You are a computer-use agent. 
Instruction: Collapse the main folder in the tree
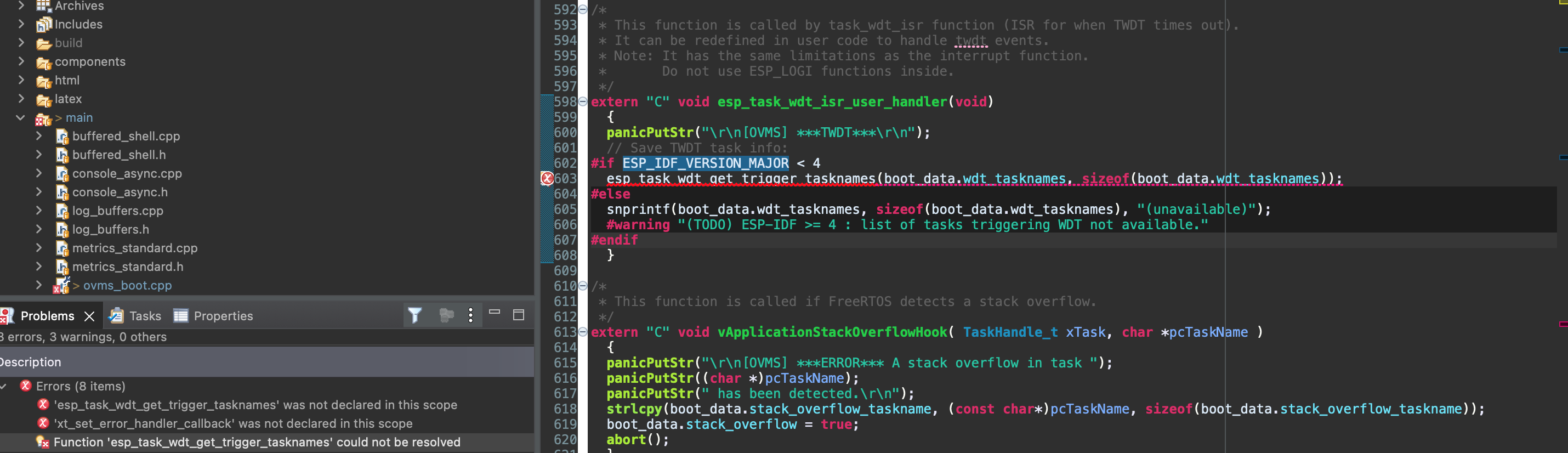pos(21,117)
